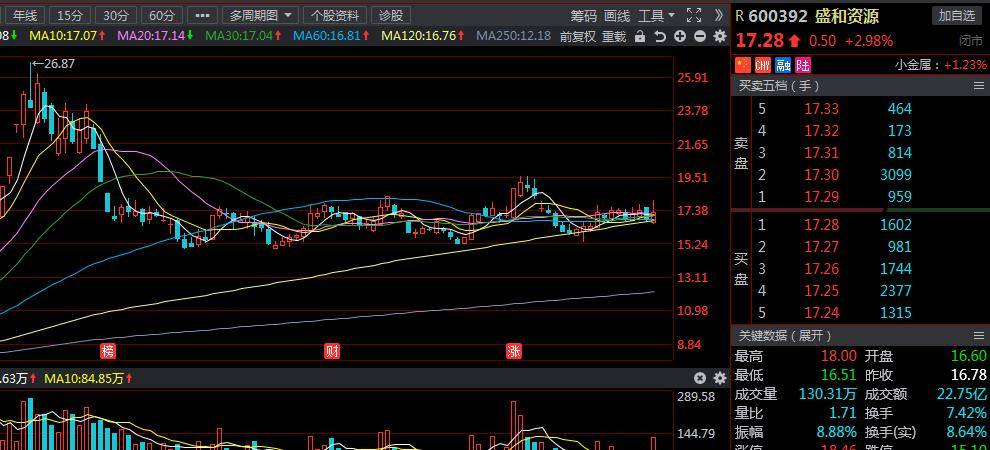The height and width of the screenshot is (450, 990).
Task: Zoom in chart with plus icon
Action: [680, 36]
